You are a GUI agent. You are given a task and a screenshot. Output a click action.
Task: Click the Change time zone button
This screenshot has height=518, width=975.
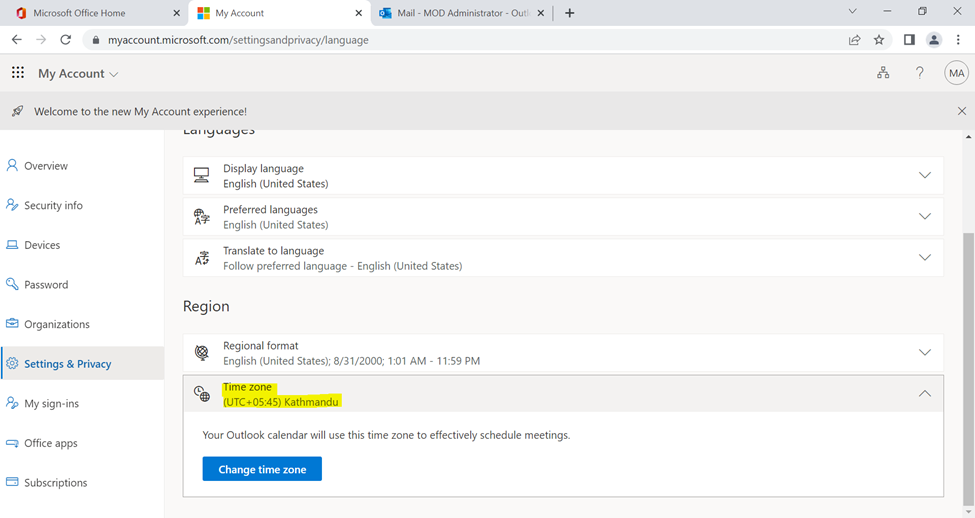262,469
